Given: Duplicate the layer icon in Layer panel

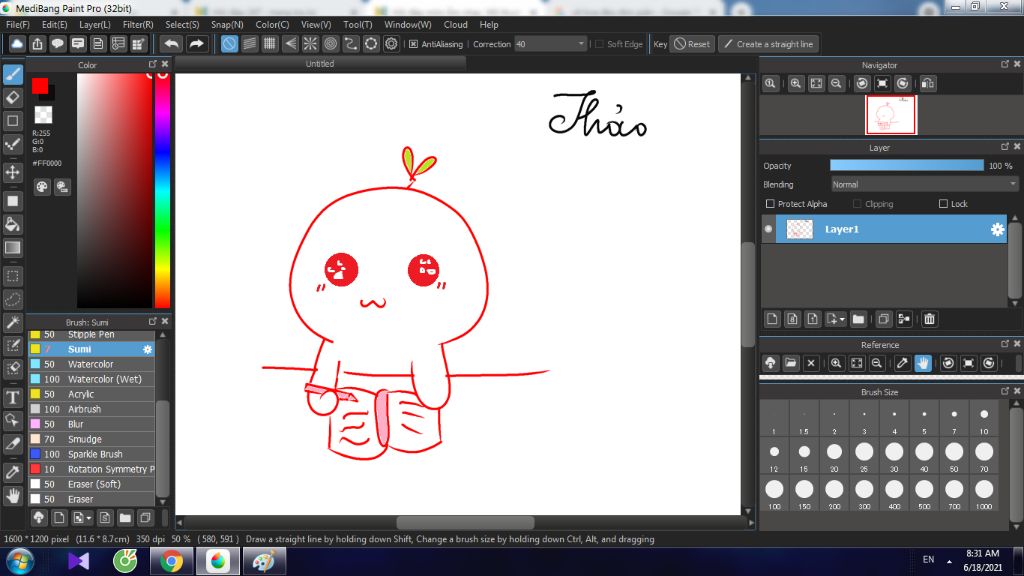Looking at the screenshot, I should point(884,319).
